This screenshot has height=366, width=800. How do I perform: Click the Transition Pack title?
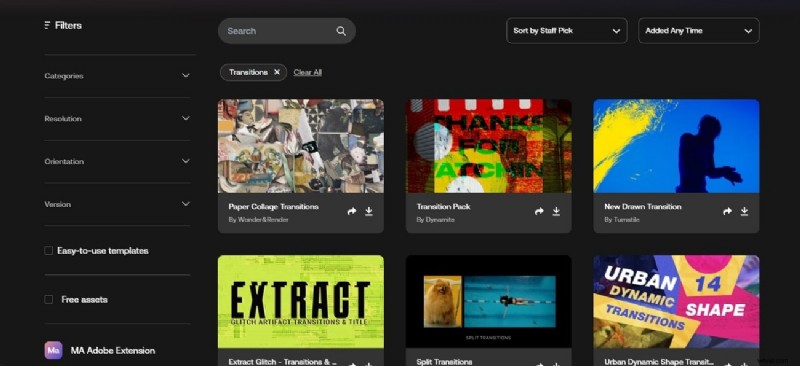(443, 207)
